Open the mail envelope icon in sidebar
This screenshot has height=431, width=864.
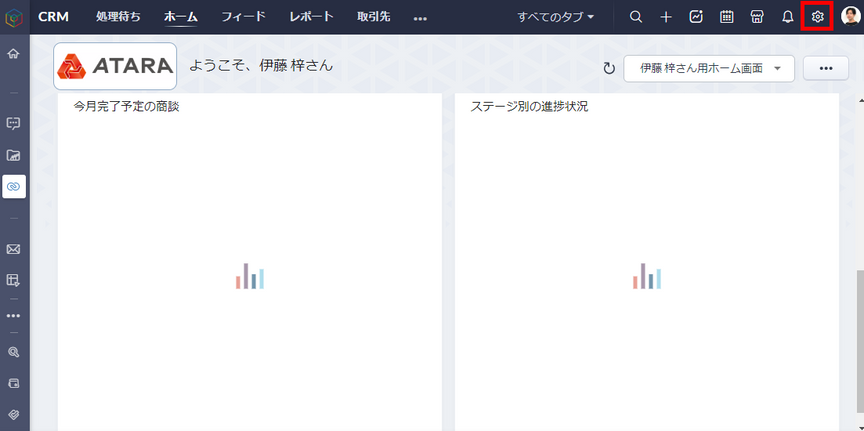[13, 249]
